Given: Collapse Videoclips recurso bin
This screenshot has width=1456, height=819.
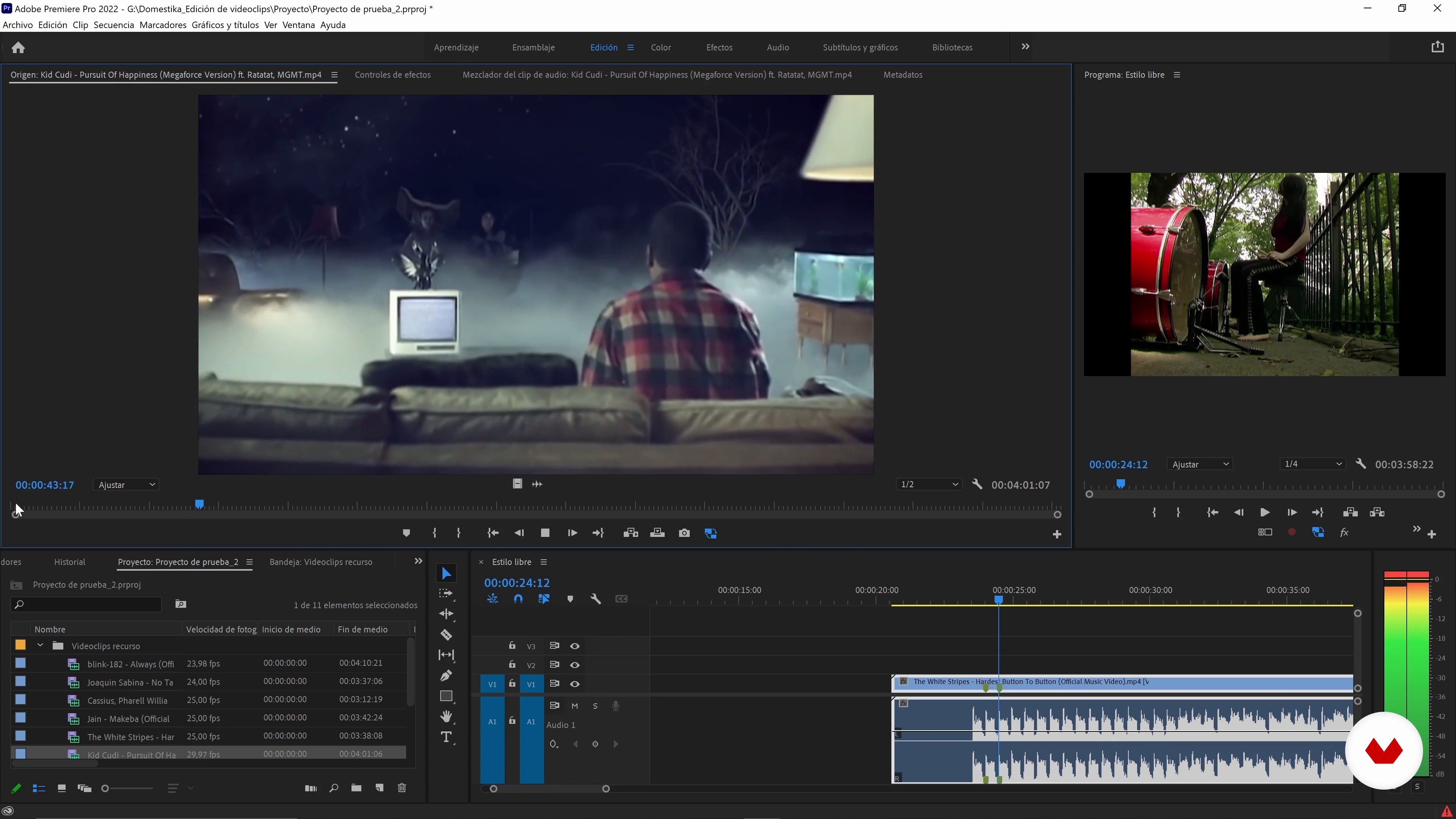Looking at the screenshot, I should pyautogui.click(x=40, y=645).
